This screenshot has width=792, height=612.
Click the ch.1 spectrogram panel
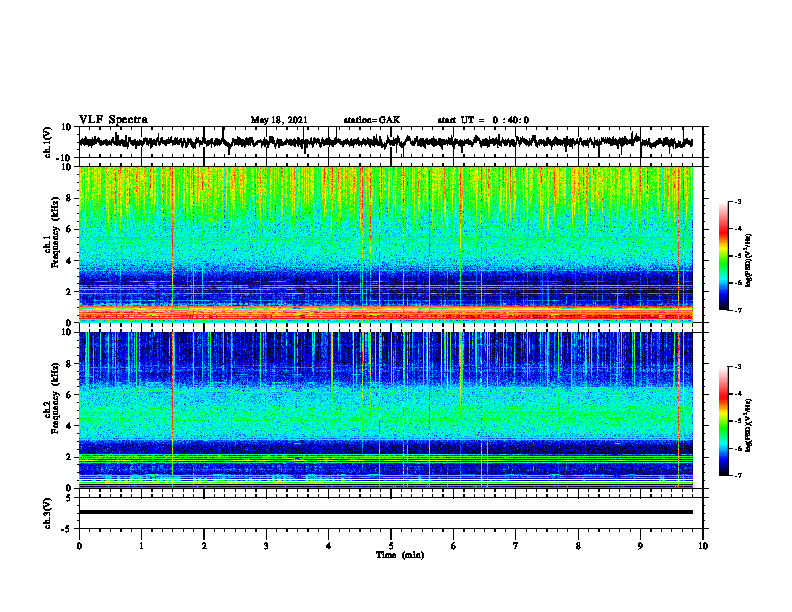pyautogui.click(x=386, y=244)
